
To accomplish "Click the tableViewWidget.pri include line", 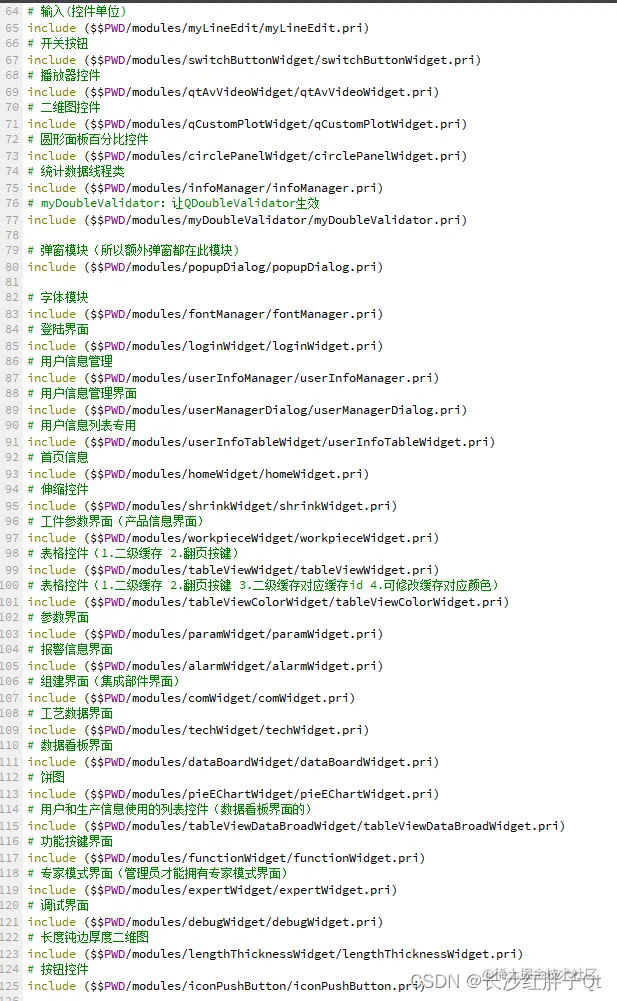I will tap(233, 569).
